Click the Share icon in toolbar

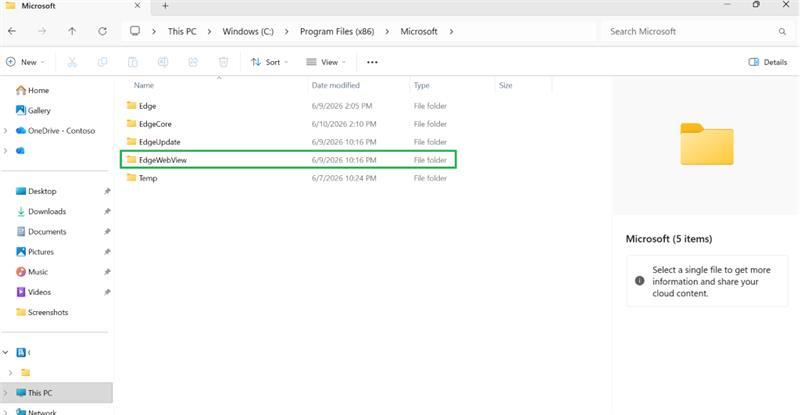(x=193, y=62)
